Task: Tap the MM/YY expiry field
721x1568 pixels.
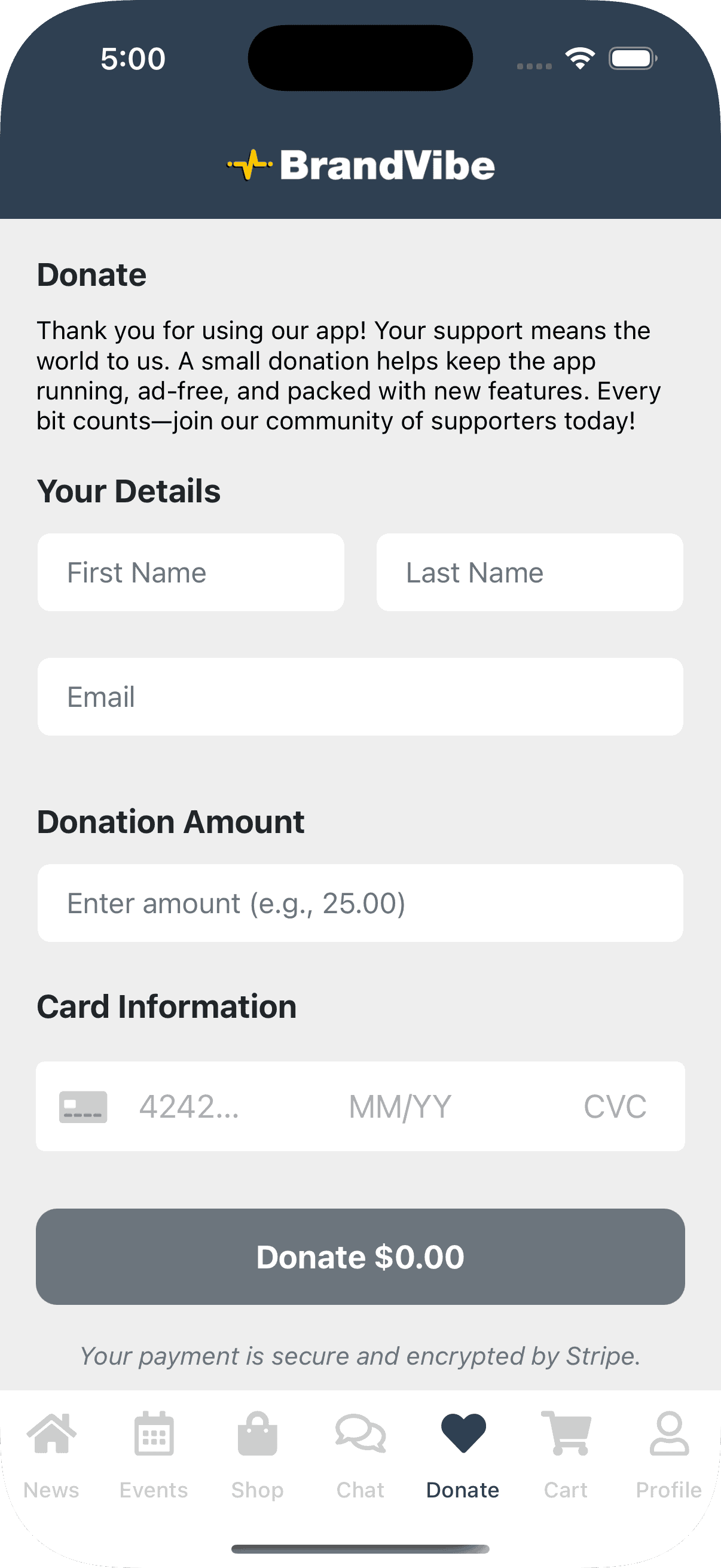Action: 400,1106
